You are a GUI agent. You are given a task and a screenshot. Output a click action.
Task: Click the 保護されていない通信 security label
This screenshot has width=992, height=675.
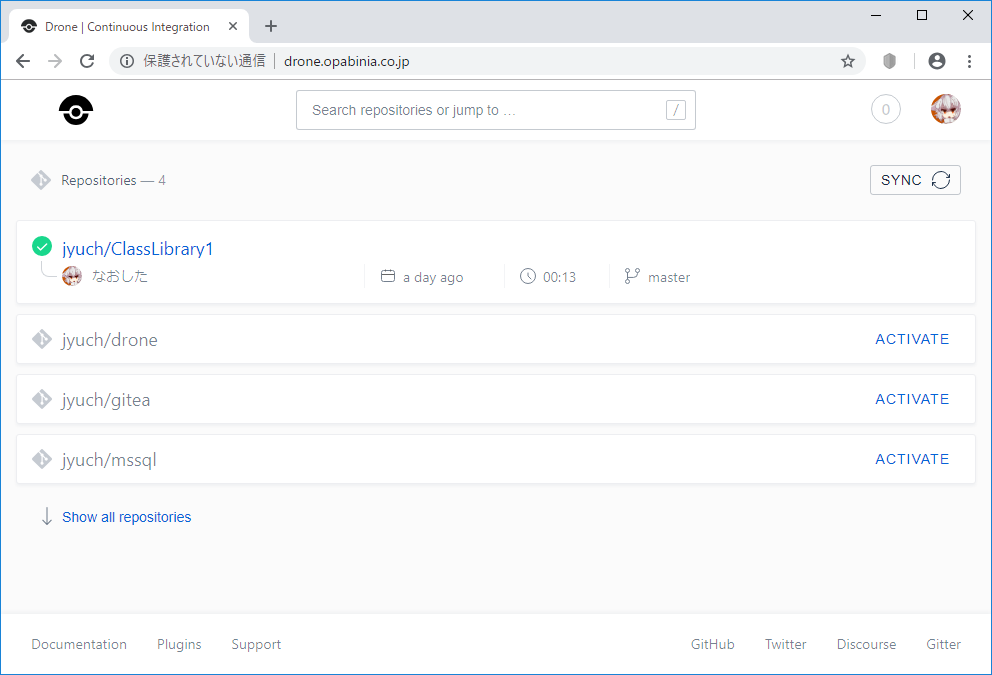coord(204,61)
